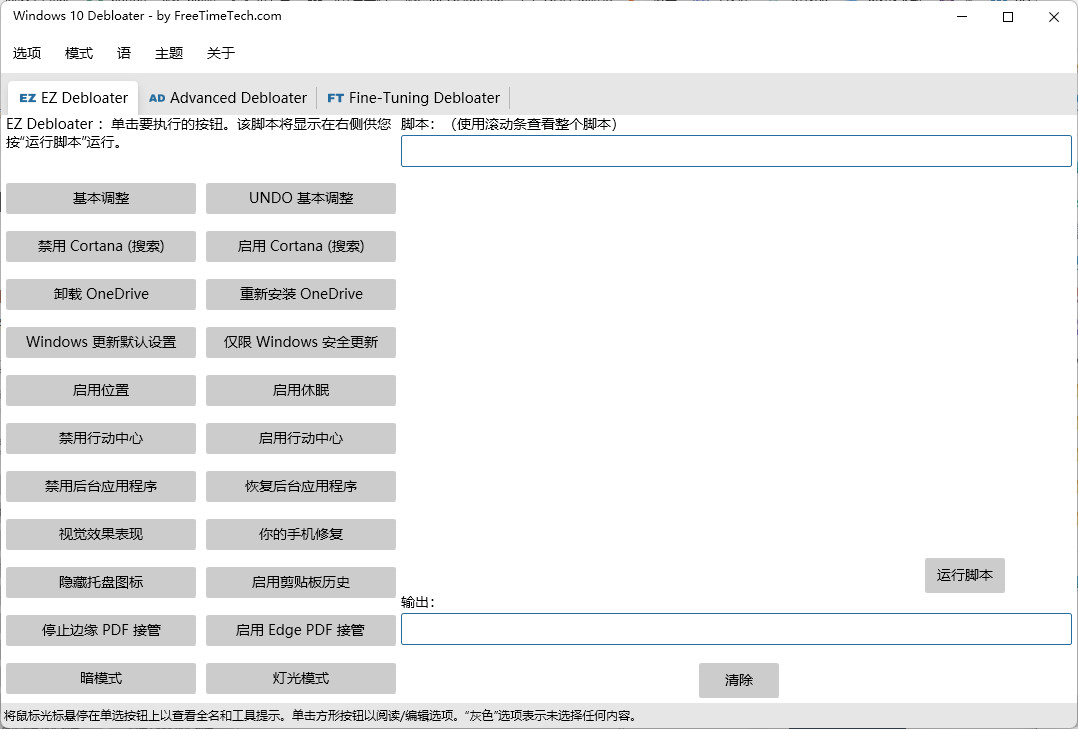Apply 暗模式 dark mode
Viewport: 1078px width, 729px height.
pyautogui.click(x=101, y=678)
